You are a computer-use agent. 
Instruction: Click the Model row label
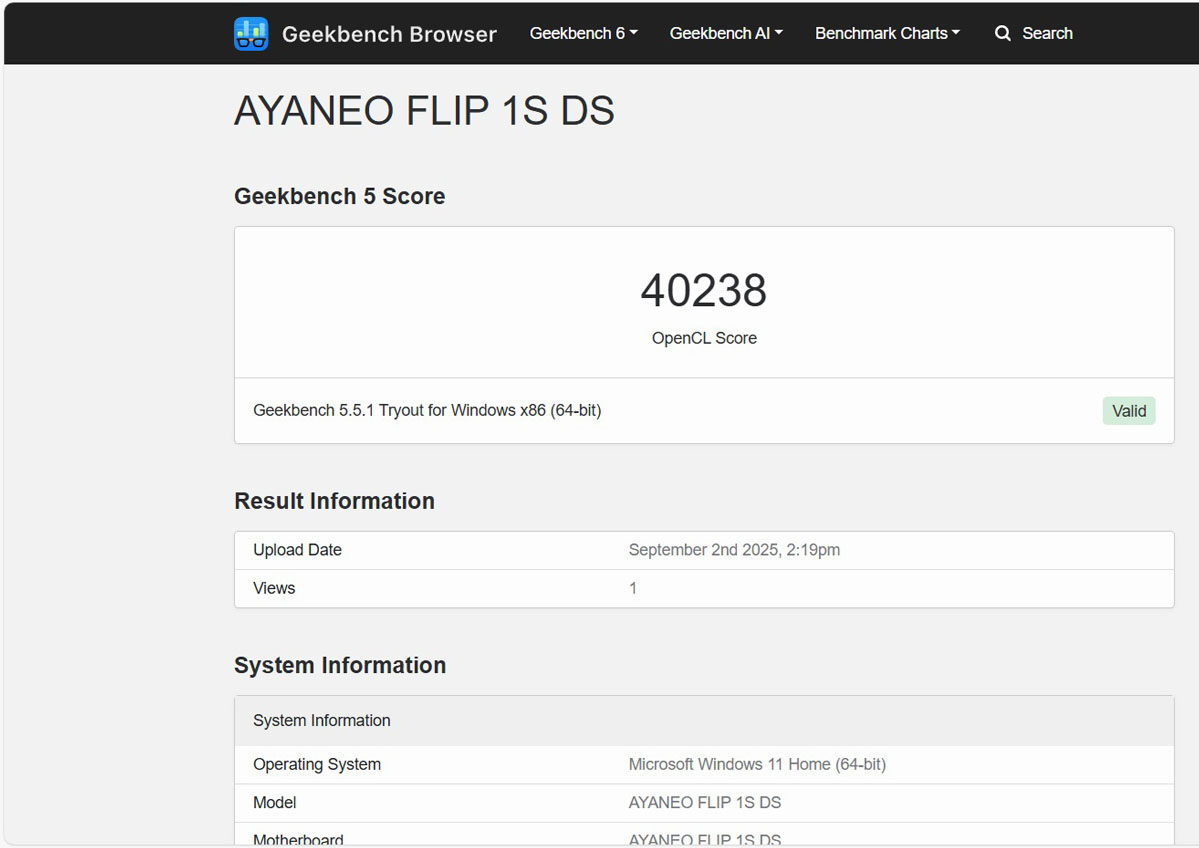tap(275, 802)
